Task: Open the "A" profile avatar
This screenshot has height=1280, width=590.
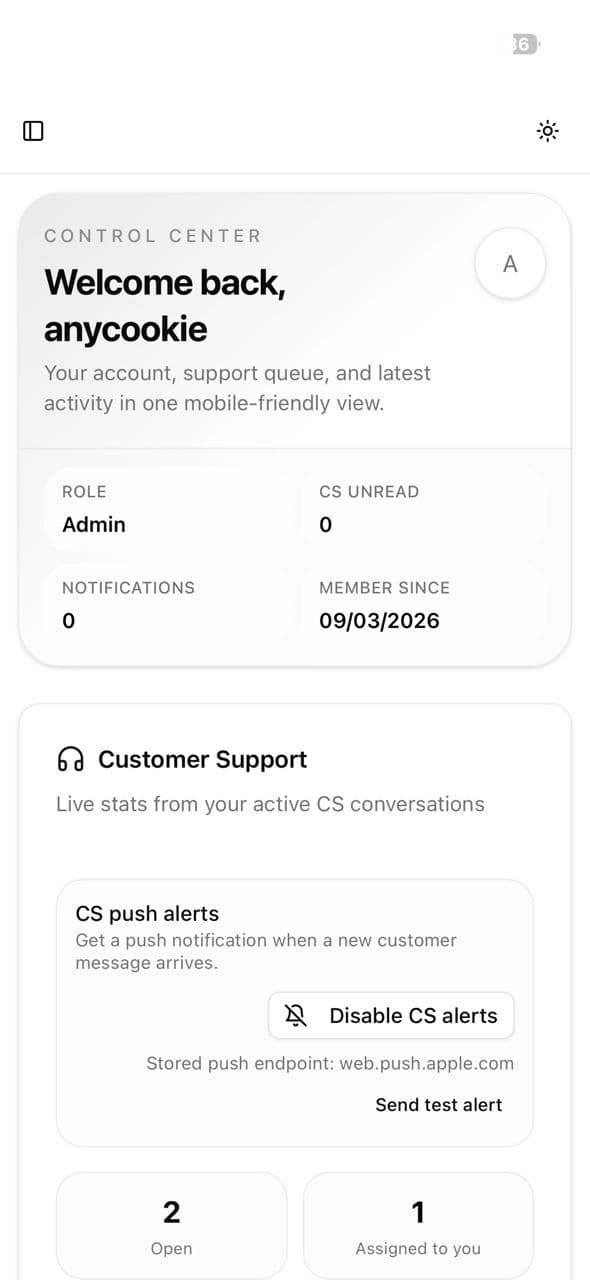Action: 510,263
